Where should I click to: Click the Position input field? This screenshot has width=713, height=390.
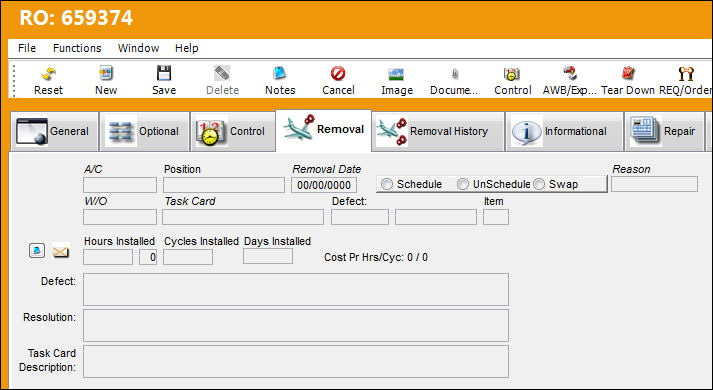click(224, 185)
